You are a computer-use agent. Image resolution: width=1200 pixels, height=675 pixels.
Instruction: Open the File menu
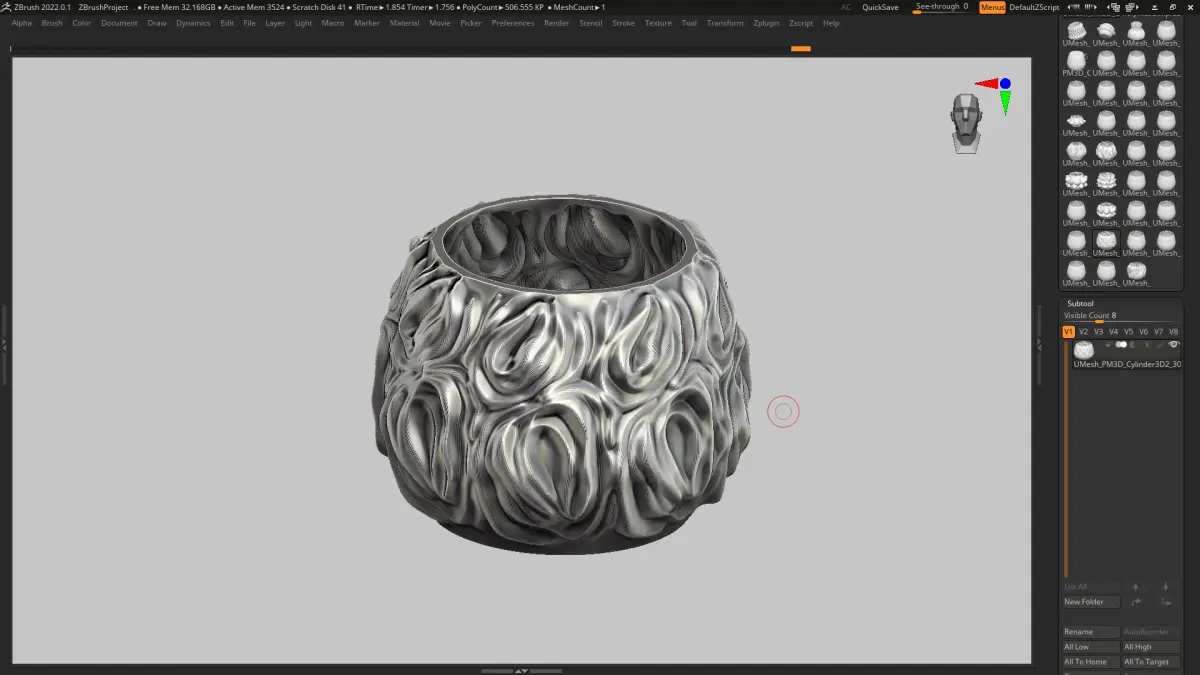point(249,23)
